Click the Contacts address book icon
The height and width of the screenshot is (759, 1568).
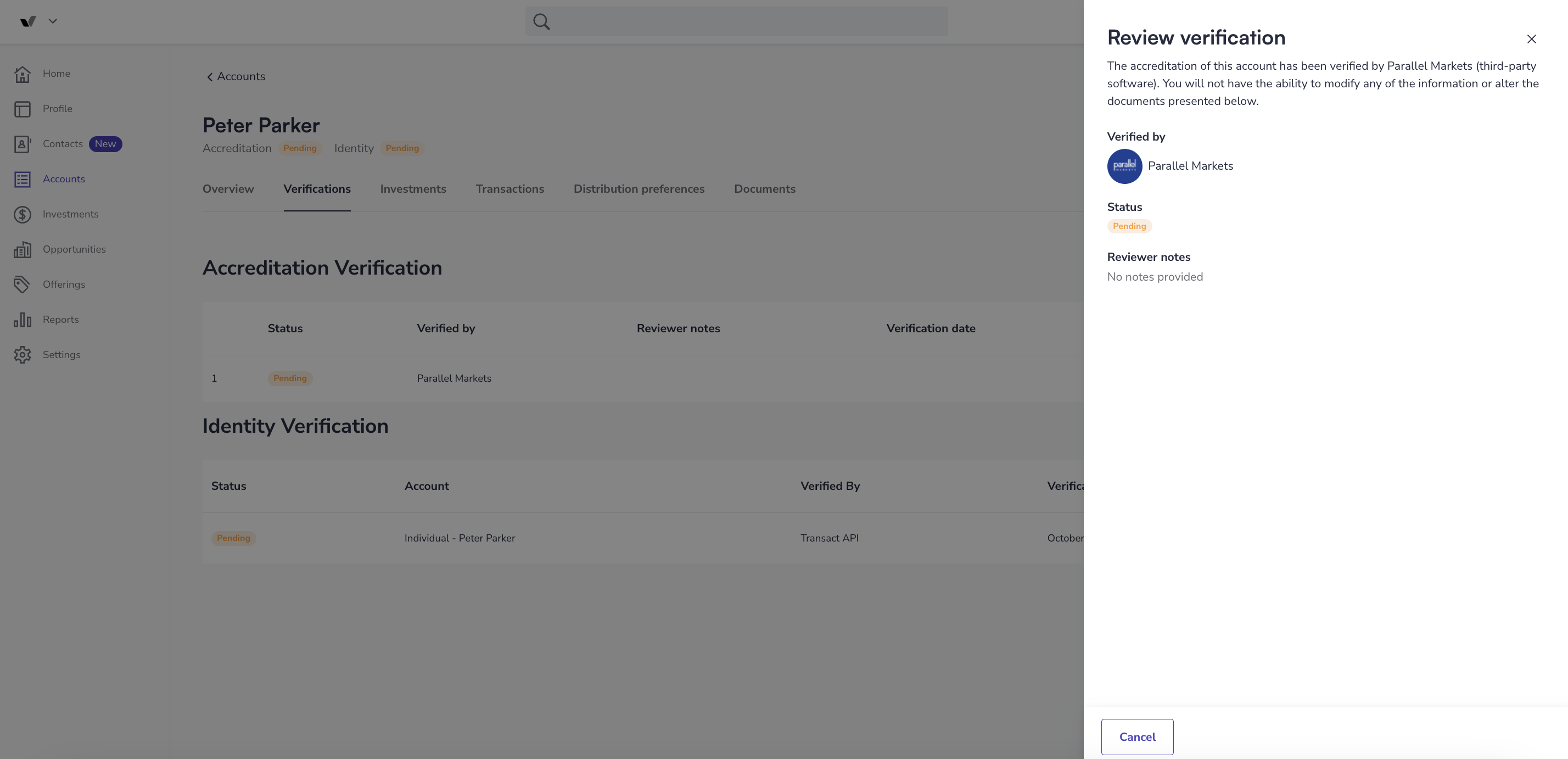point(23,144)
